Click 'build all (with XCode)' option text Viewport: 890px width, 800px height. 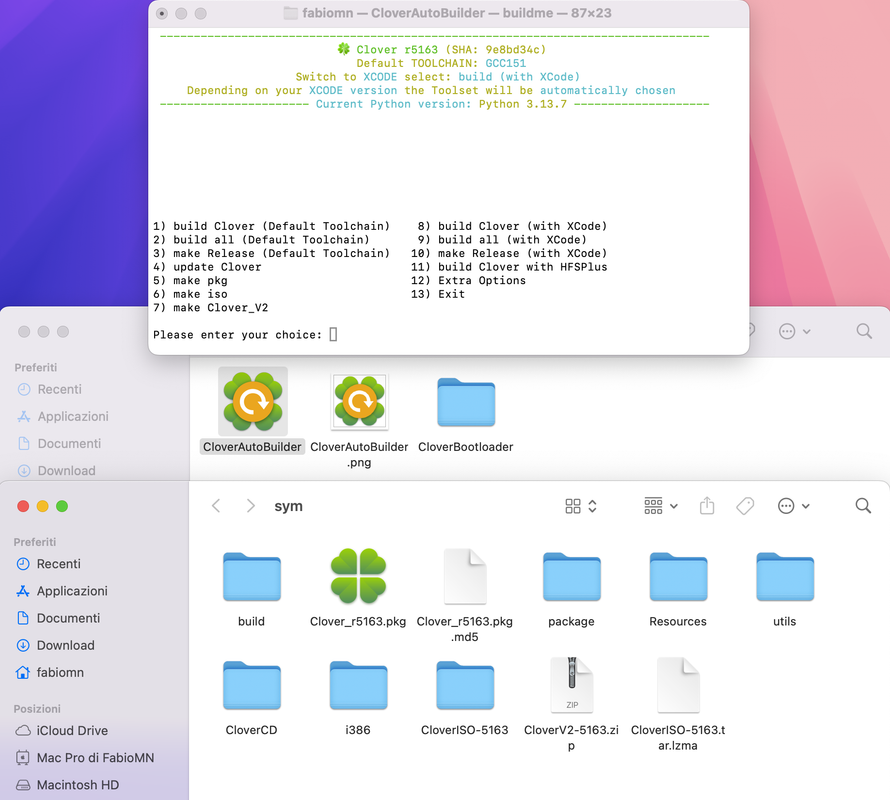click(x=512, y=240)
